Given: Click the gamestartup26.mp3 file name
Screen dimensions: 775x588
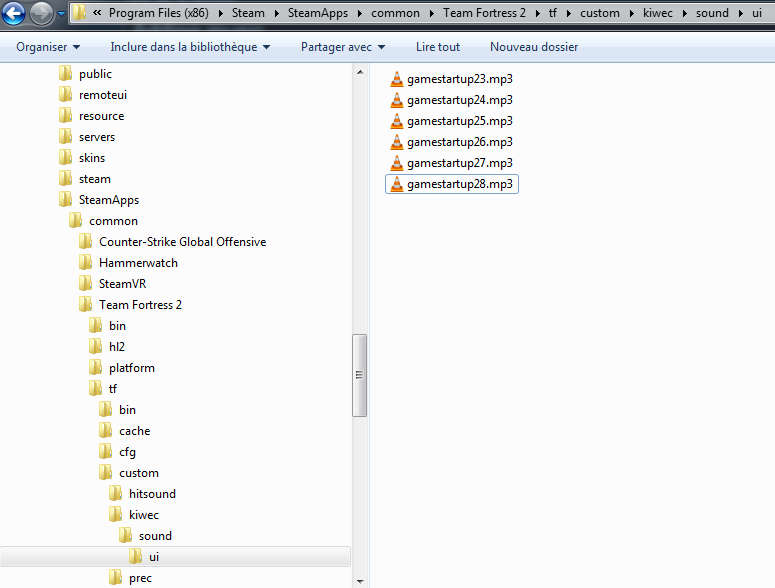Looking at the screenshot, I should [x=460, y=142].
